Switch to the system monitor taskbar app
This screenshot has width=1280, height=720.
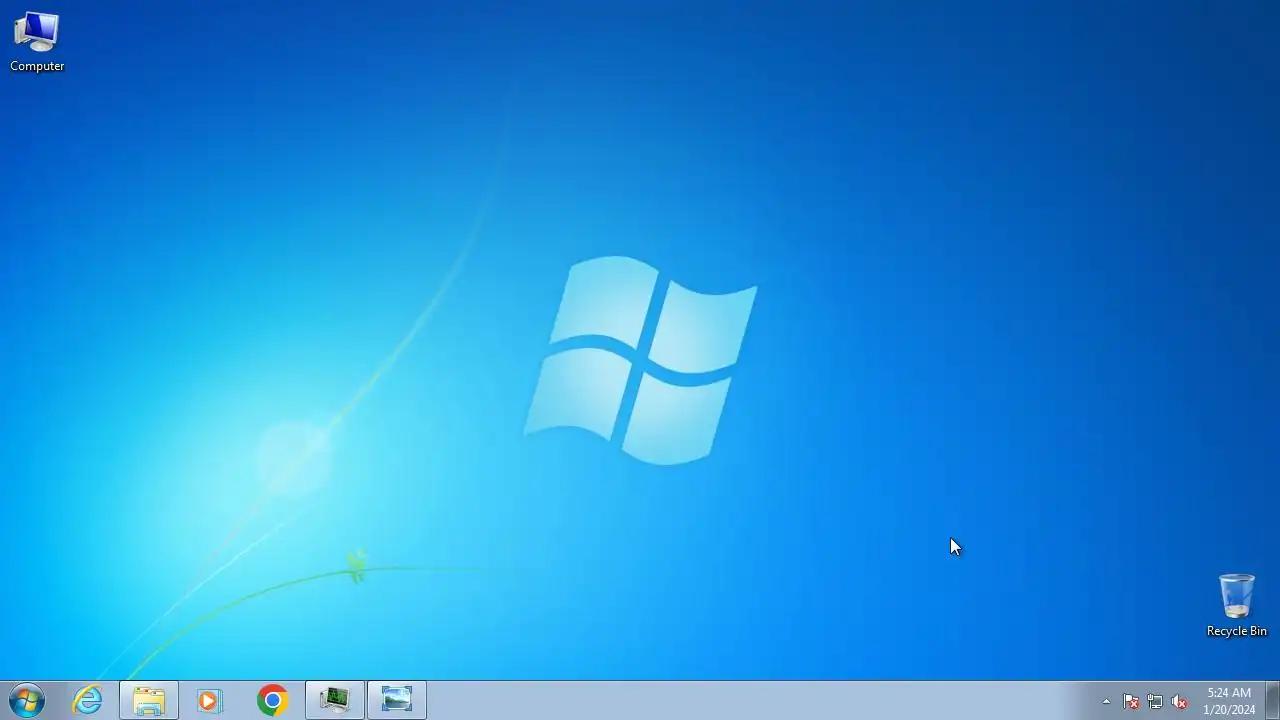[x=334, y=700]
